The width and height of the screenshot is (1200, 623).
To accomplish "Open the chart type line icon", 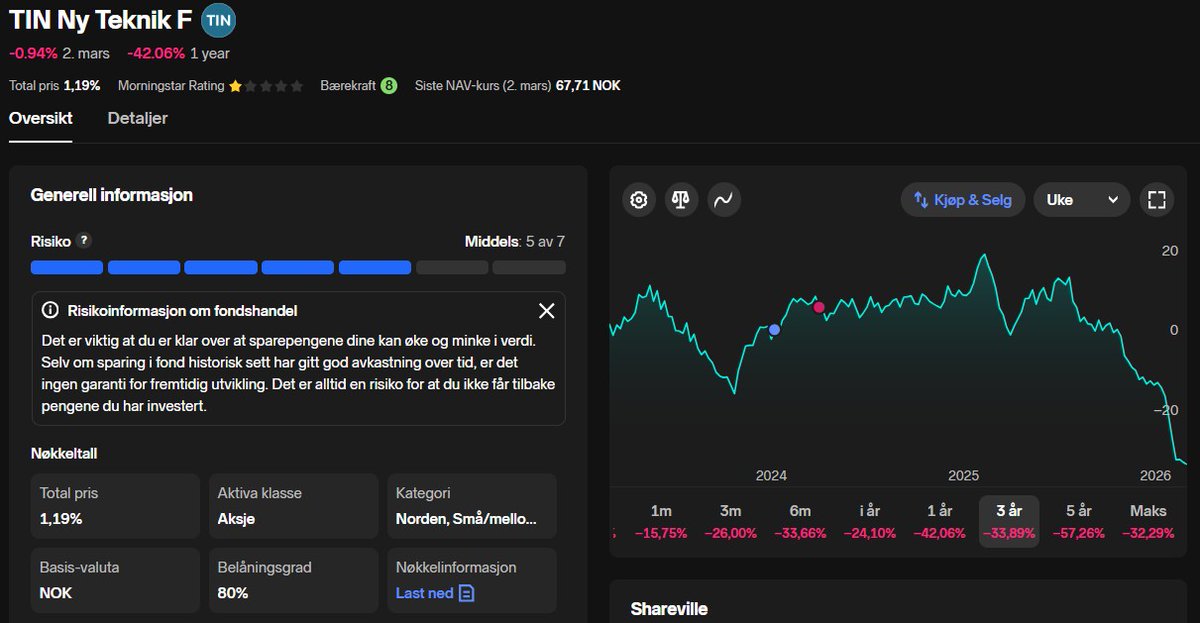I will [724, 200].
